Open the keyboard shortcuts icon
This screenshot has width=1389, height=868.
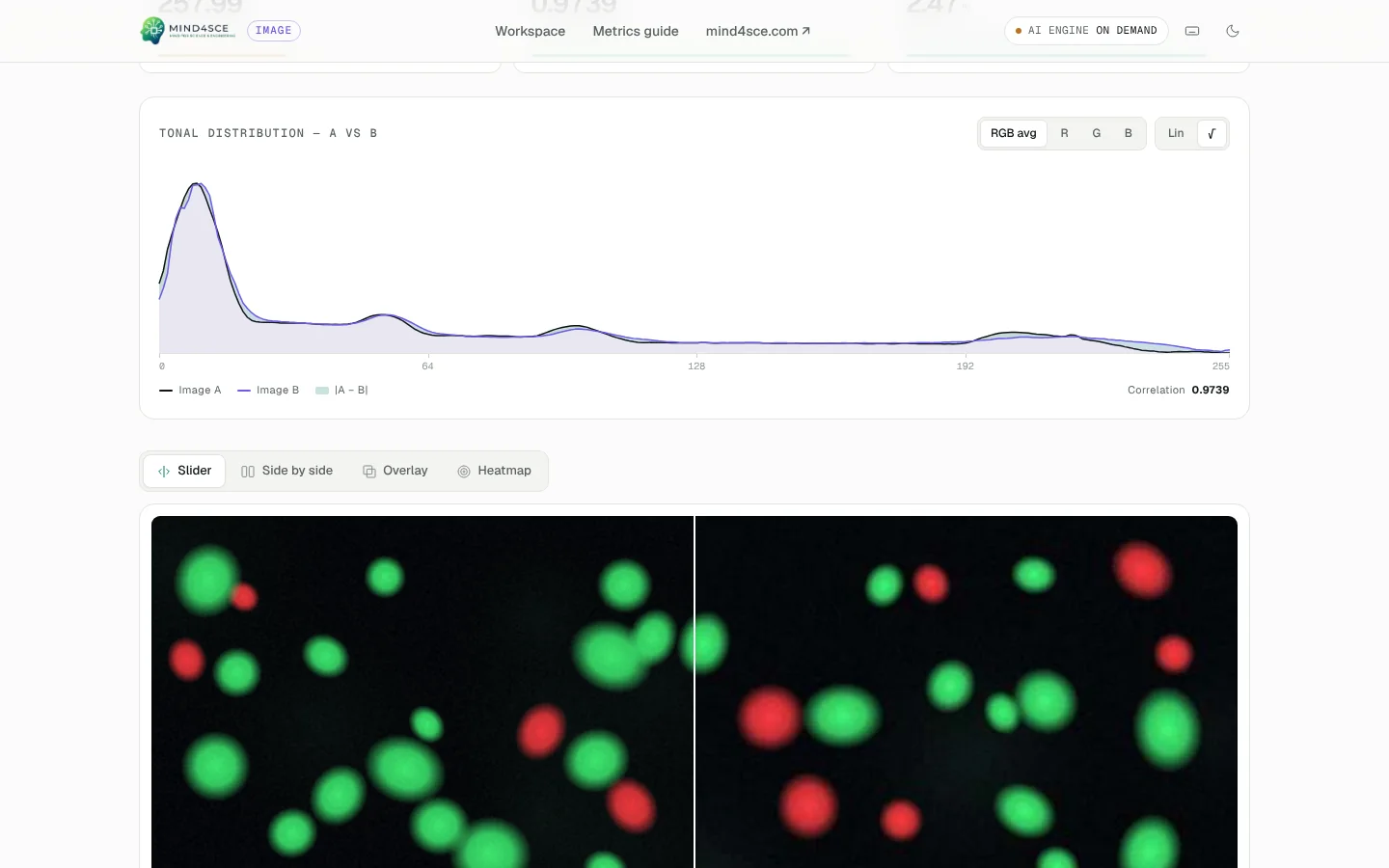1192,31
